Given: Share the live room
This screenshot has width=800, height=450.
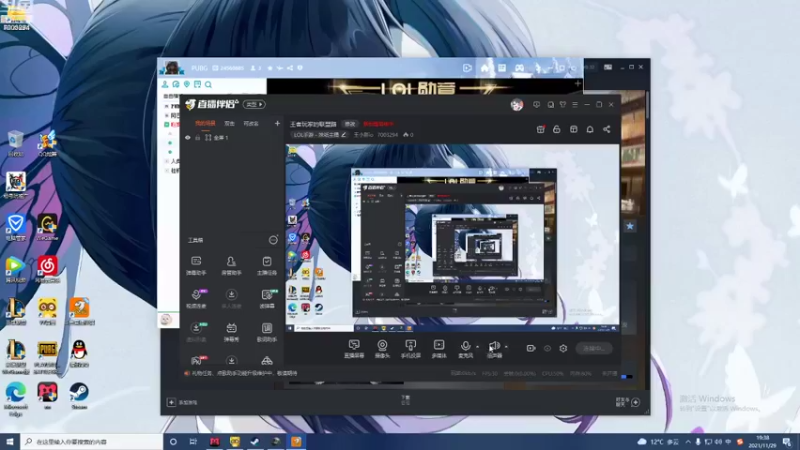Looking at the screenshot, I should pos(607,130).
